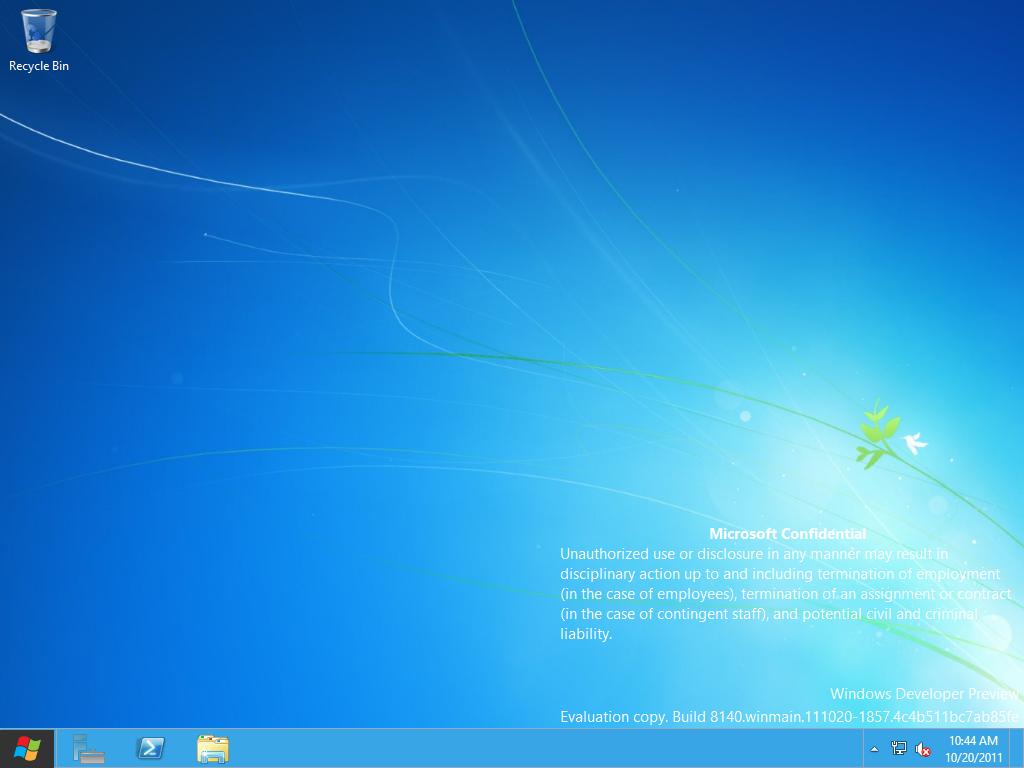Select the Recycle Bin desktop icon

pyautogui.click(x=39, y=40)
